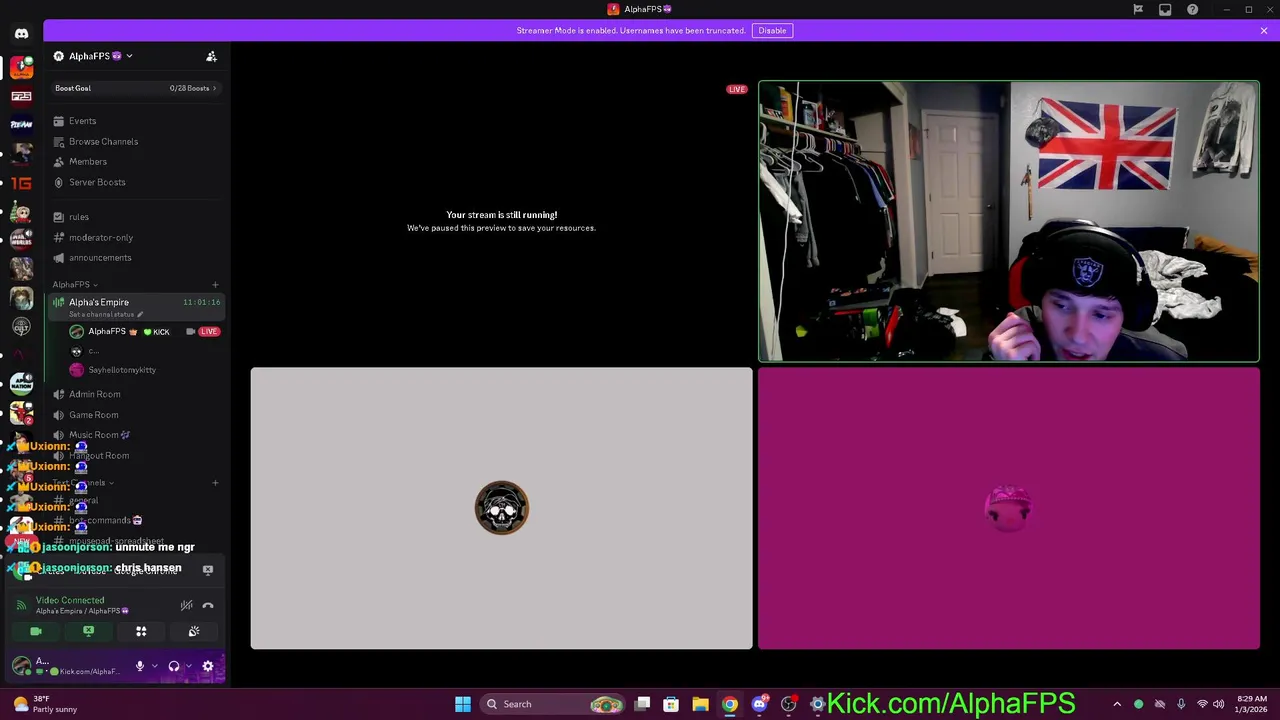1280x720 pixels.
Task: Mute the microphone in user panel
Action: (x=140, y=666)
